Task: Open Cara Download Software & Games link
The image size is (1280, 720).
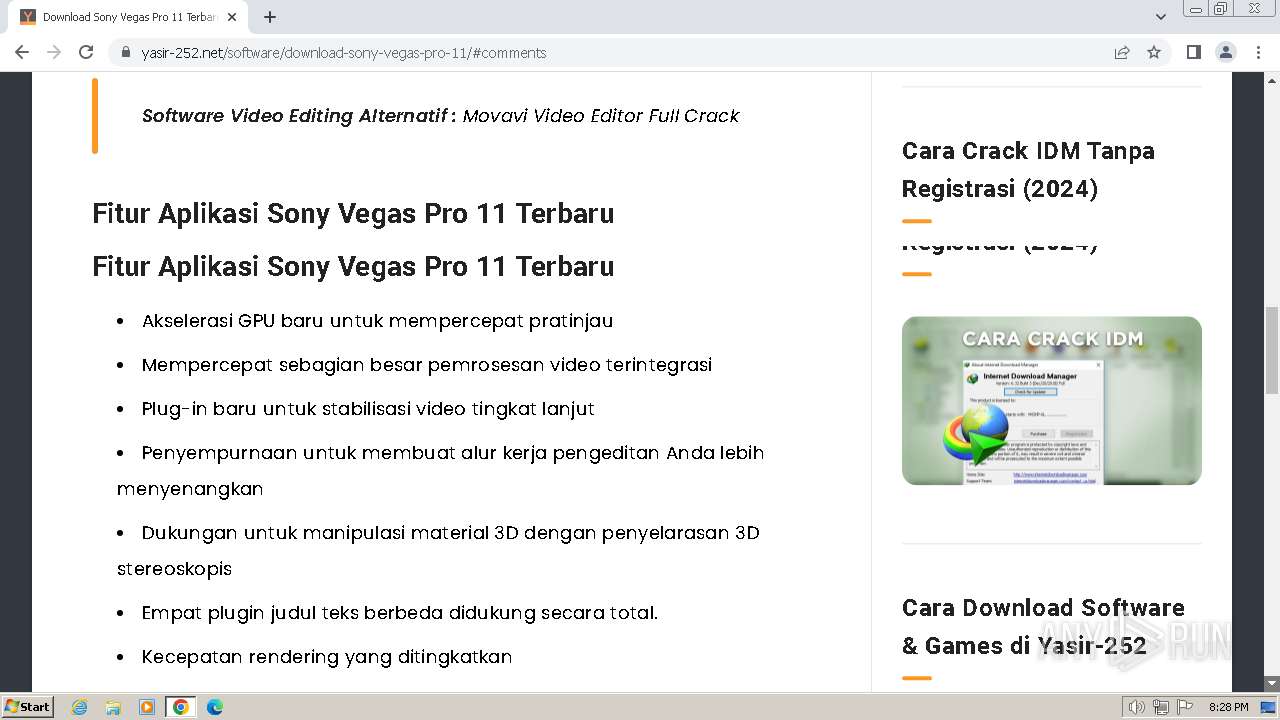Action: (1043, 627)
